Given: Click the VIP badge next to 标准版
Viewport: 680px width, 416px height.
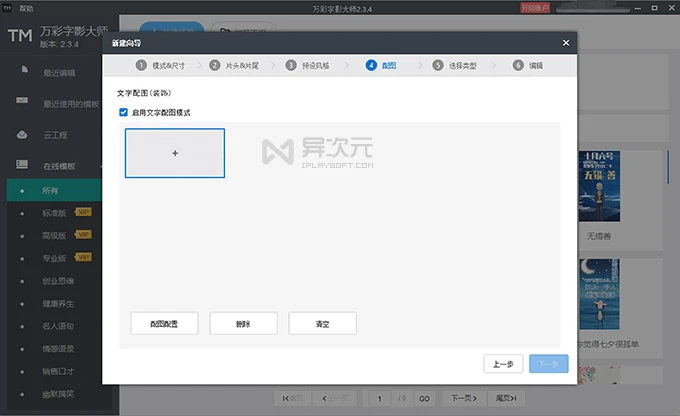Looking at the screenshot, I should point(83,212).
